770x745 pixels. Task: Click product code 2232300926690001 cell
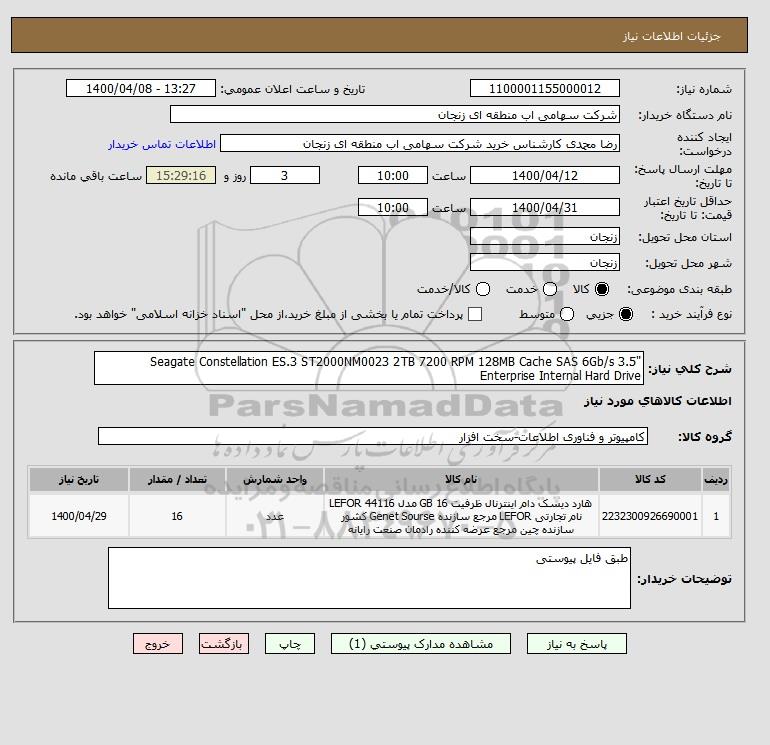click(650, 516)
